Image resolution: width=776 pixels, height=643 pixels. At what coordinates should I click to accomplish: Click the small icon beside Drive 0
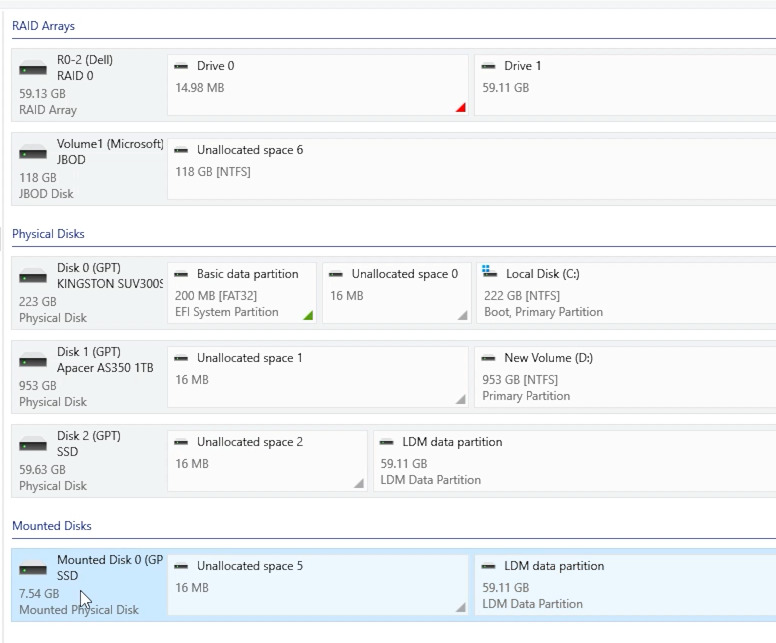[181, 66]
